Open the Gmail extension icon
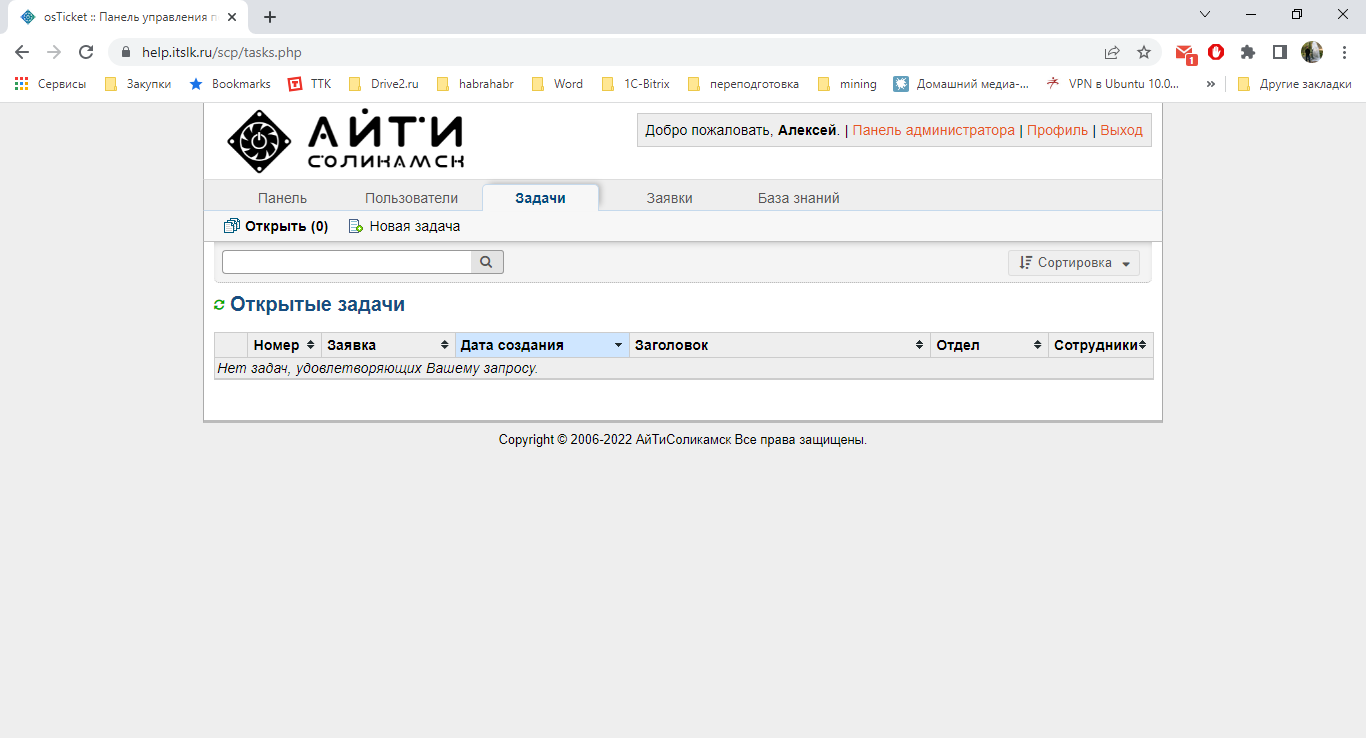The width and height of the screenshot is (1366, 738). (1185, 53)
